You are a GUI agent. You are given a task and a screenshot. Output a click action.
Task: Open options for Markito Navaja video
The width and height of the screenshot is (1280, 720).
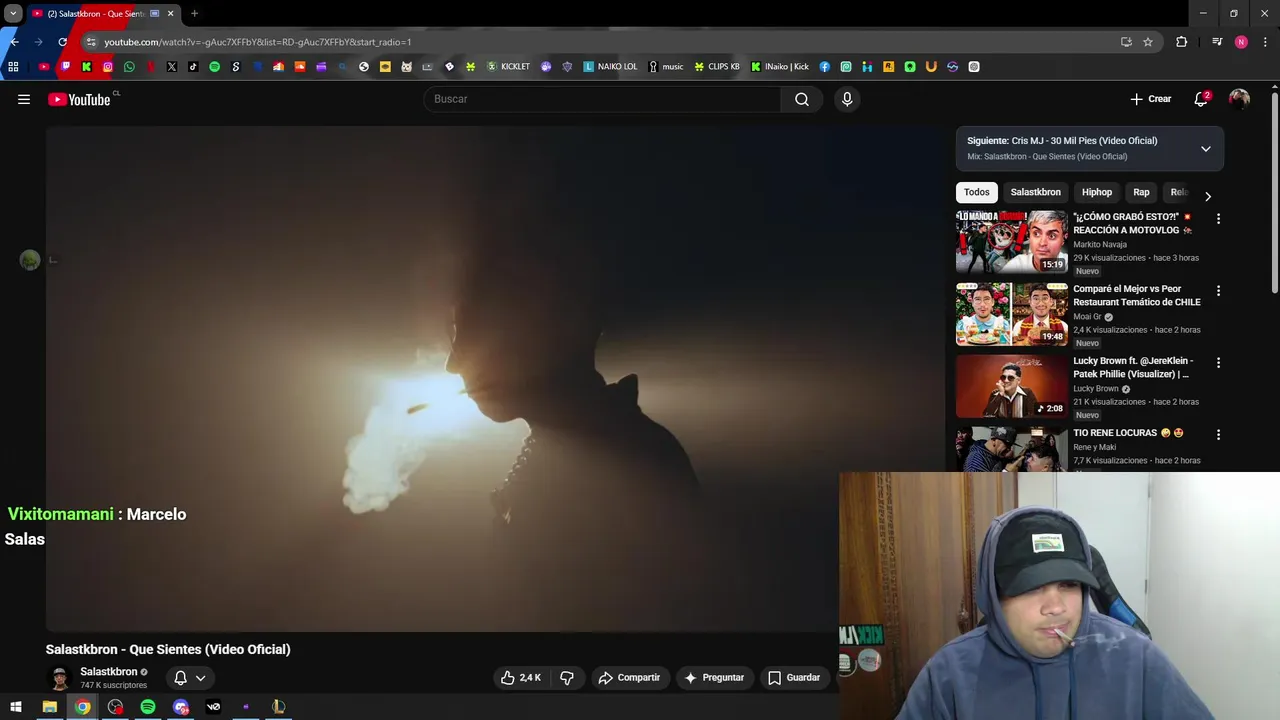click(x=1218, y=219)
